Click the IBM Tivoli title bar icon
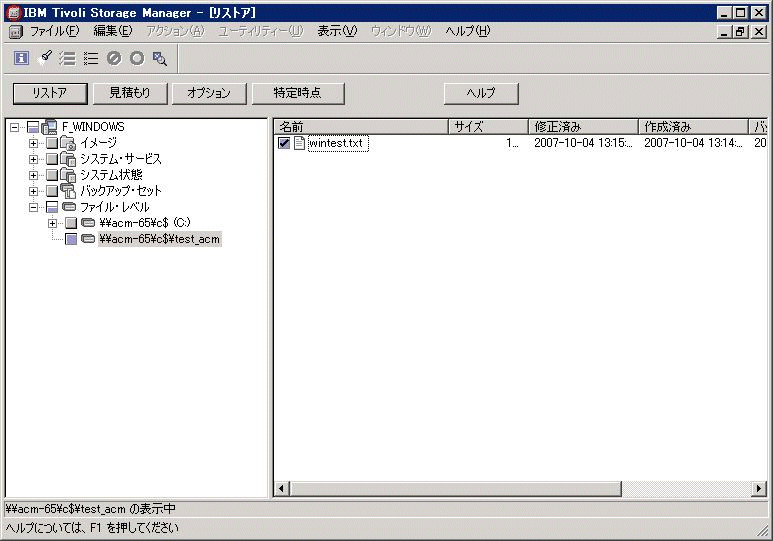 click(14, 13)
